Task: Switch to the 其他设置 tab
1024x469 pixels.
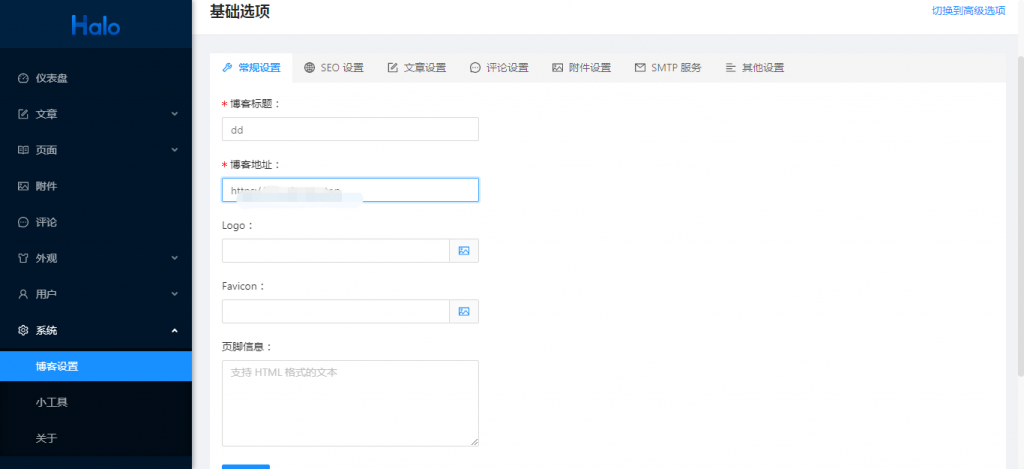Action: [x=754, y=67]
